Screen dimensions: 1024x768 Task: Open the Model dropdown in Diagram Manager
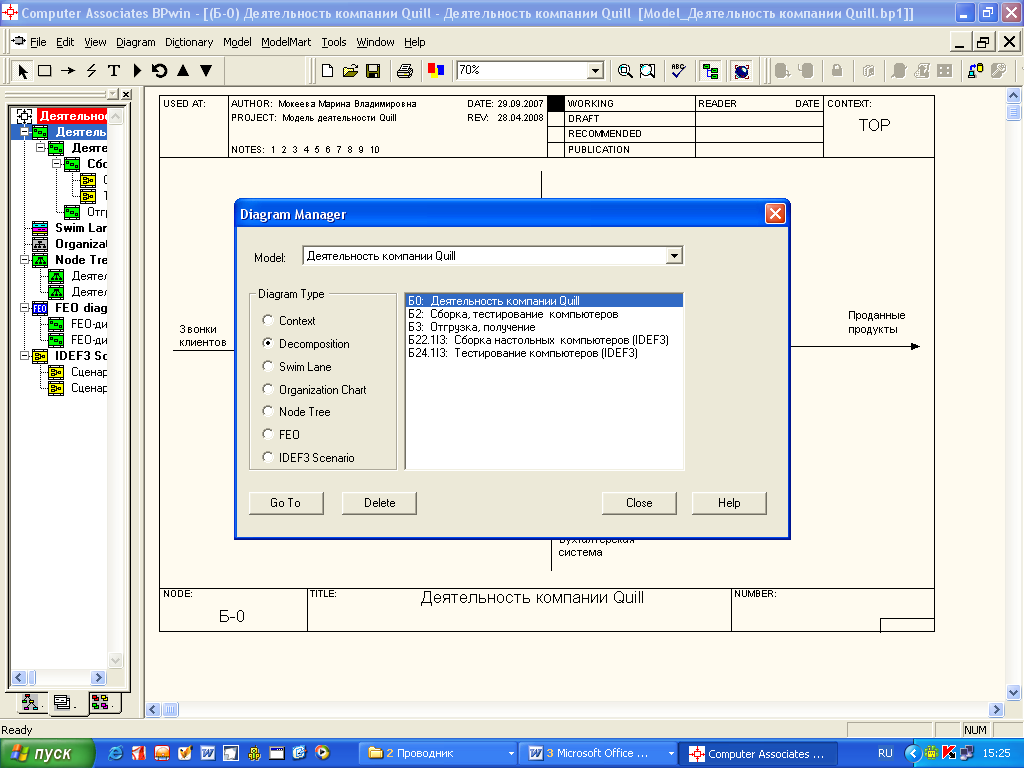click(675, 256)
